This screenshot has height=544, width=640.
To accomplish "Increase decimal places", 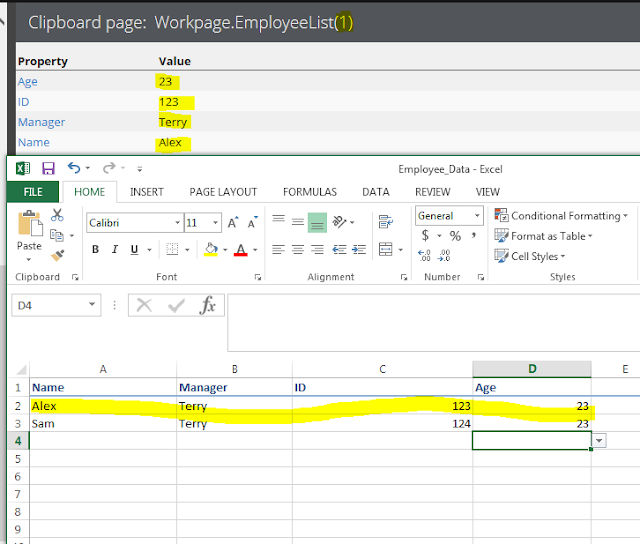I will click(424, 255).
